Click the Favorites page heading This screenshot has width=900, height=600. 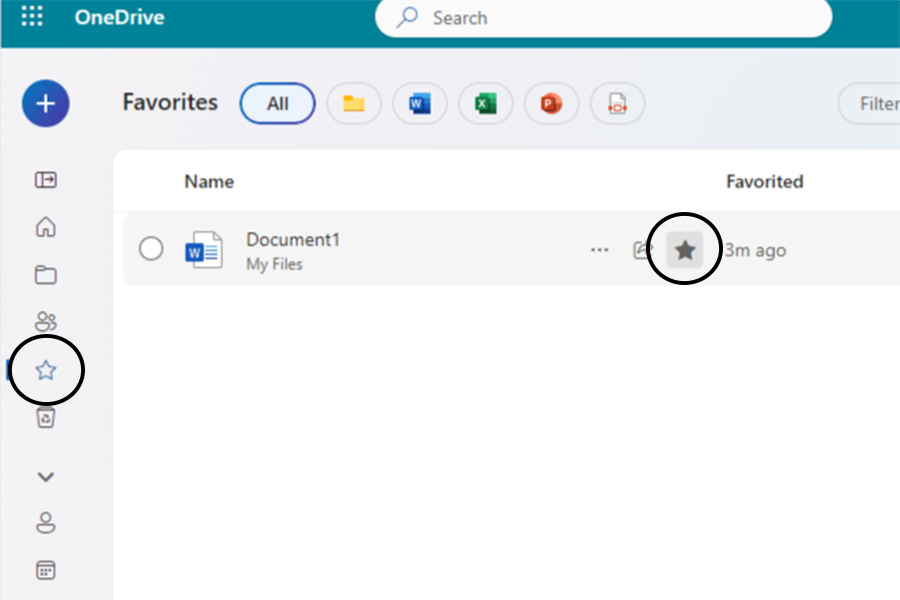point(170,102)
